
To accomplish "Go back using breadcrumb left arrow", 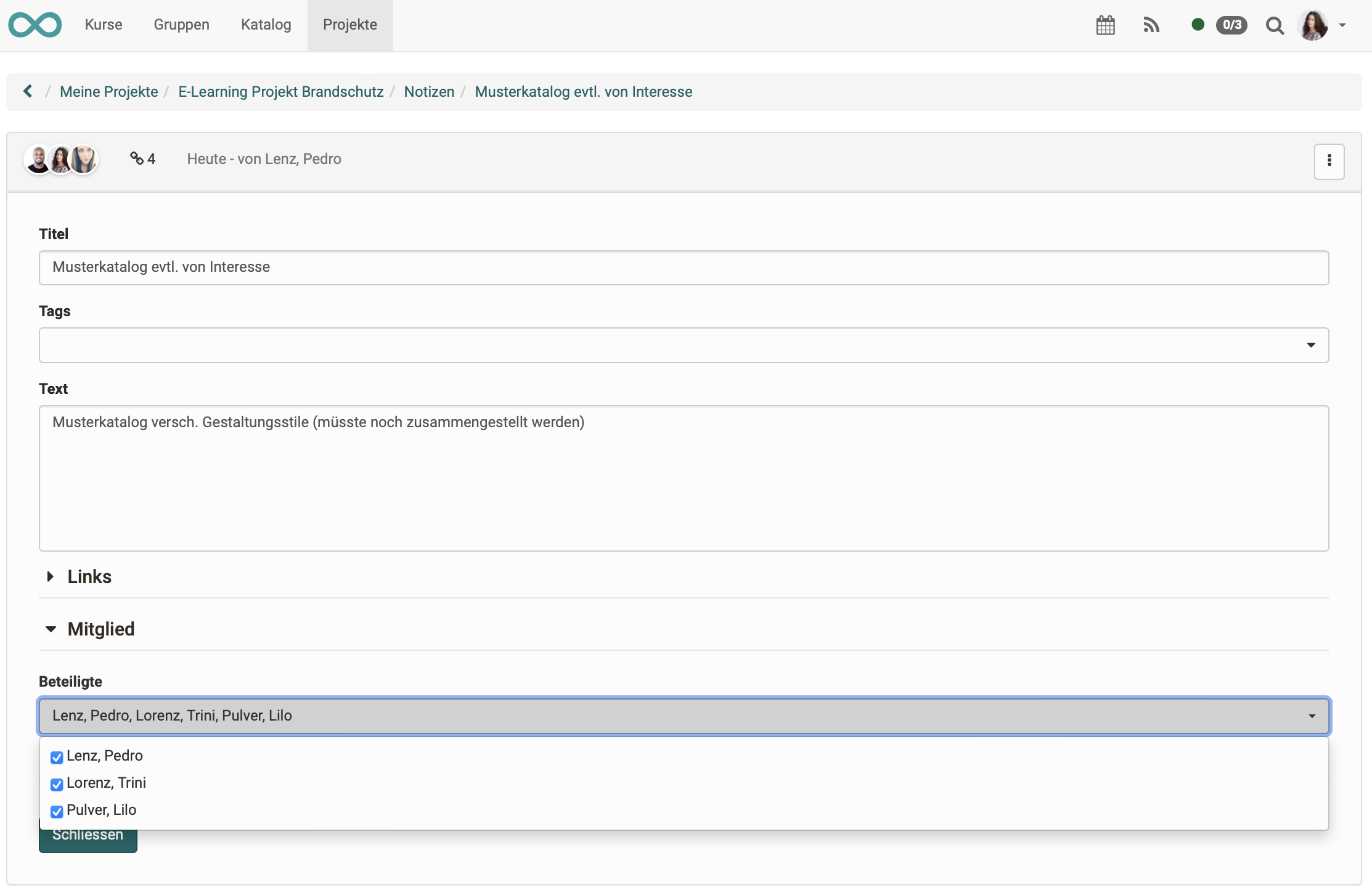I will point(28,91).
